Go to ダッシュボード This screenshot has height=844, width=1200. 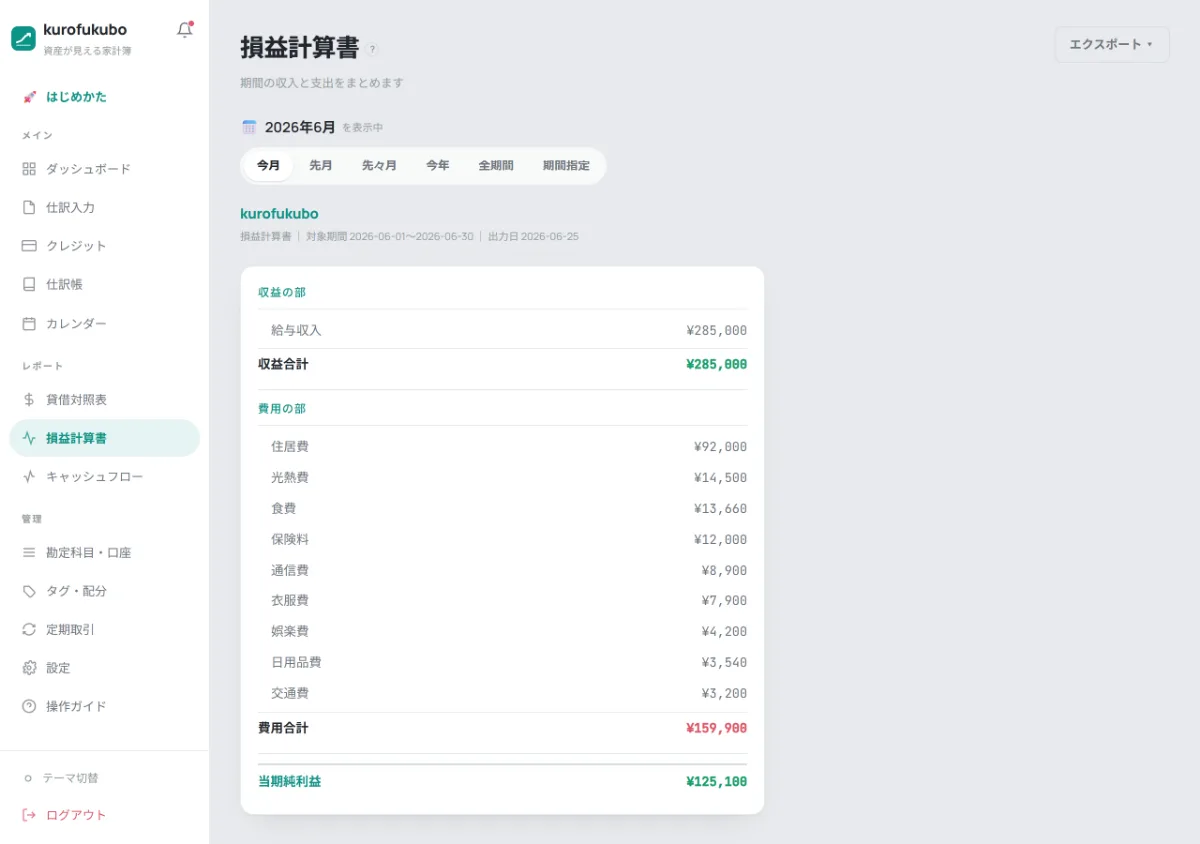click(x=105, y=169)
